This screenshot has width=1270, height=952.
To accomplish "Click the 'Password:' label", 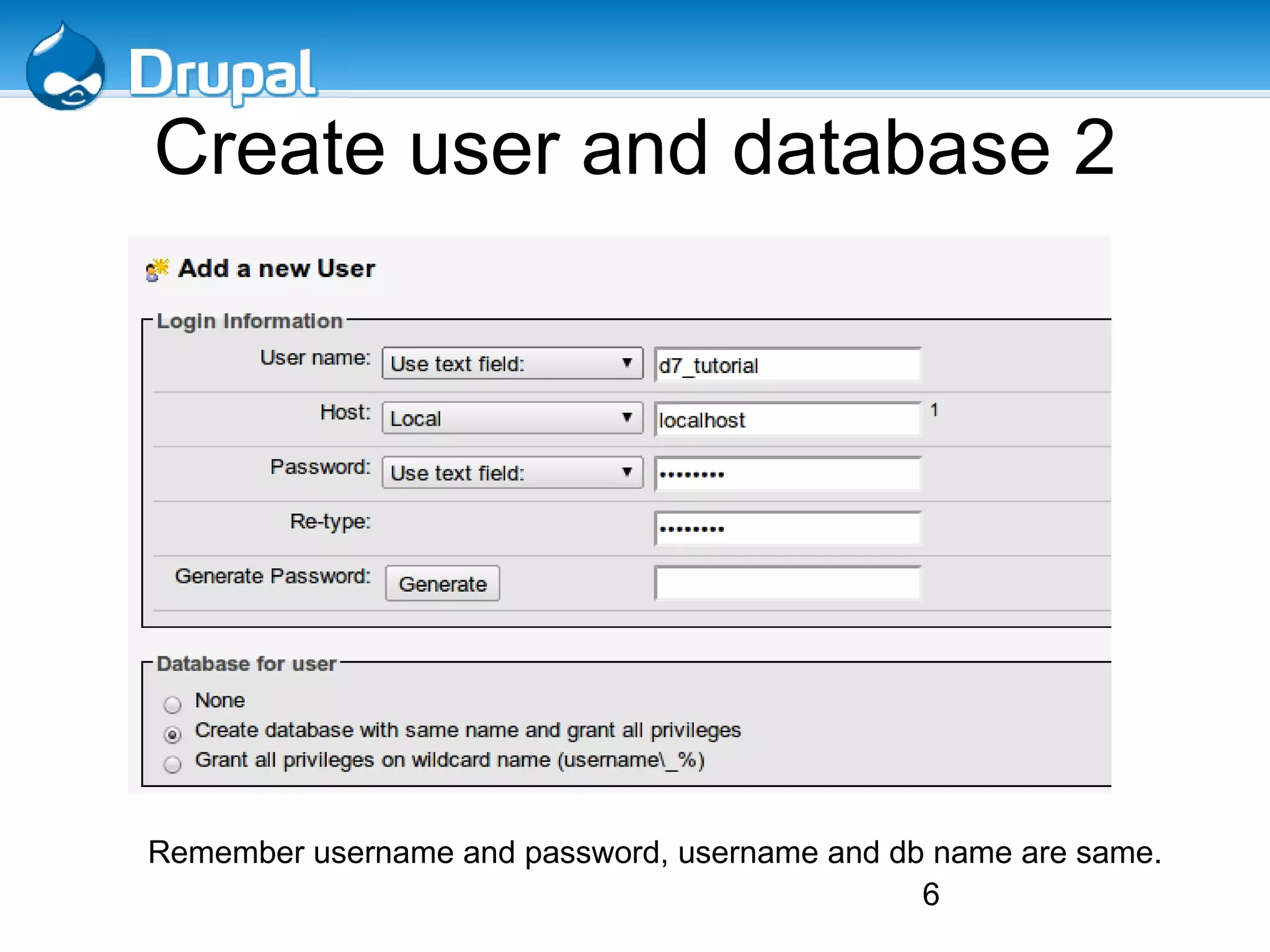I will [320, 467].
